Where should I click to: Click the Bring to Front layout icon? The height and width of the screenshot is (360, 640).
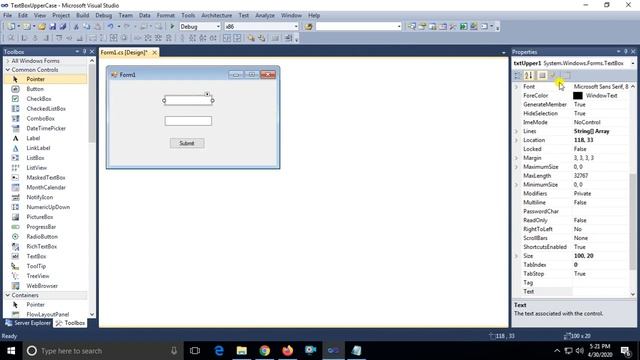tap(251, 38)
